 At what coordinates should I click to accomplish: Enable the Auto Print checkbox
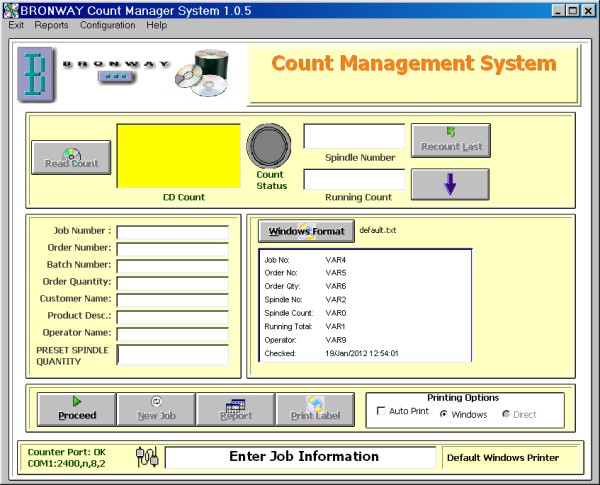(381, 411)
